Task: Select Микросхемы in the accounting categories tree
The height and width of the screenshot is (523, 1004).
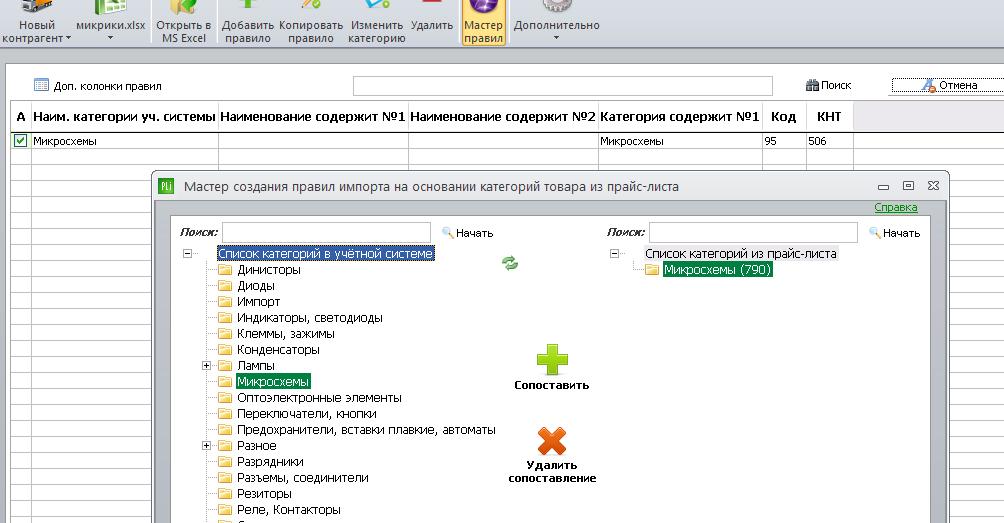Action: pos(273,382)
